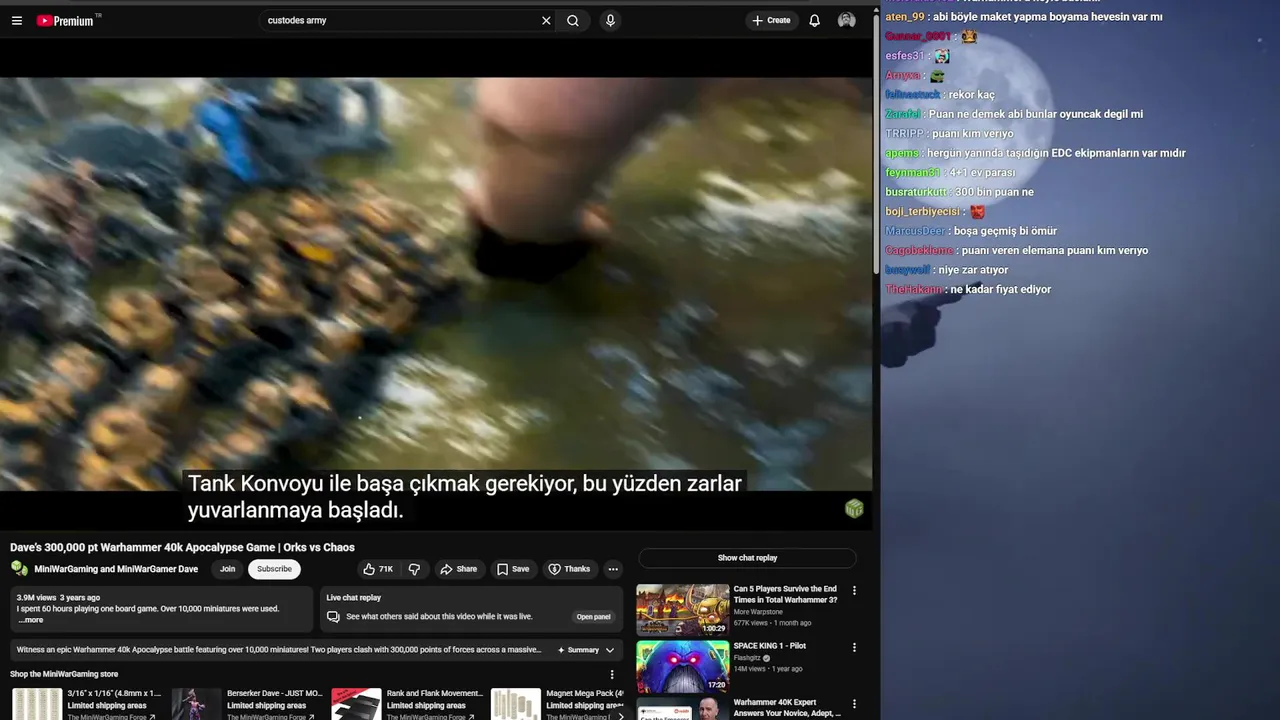
Task: Click the MiniWarGaming cube watermark on video
Action: point(854,509)
